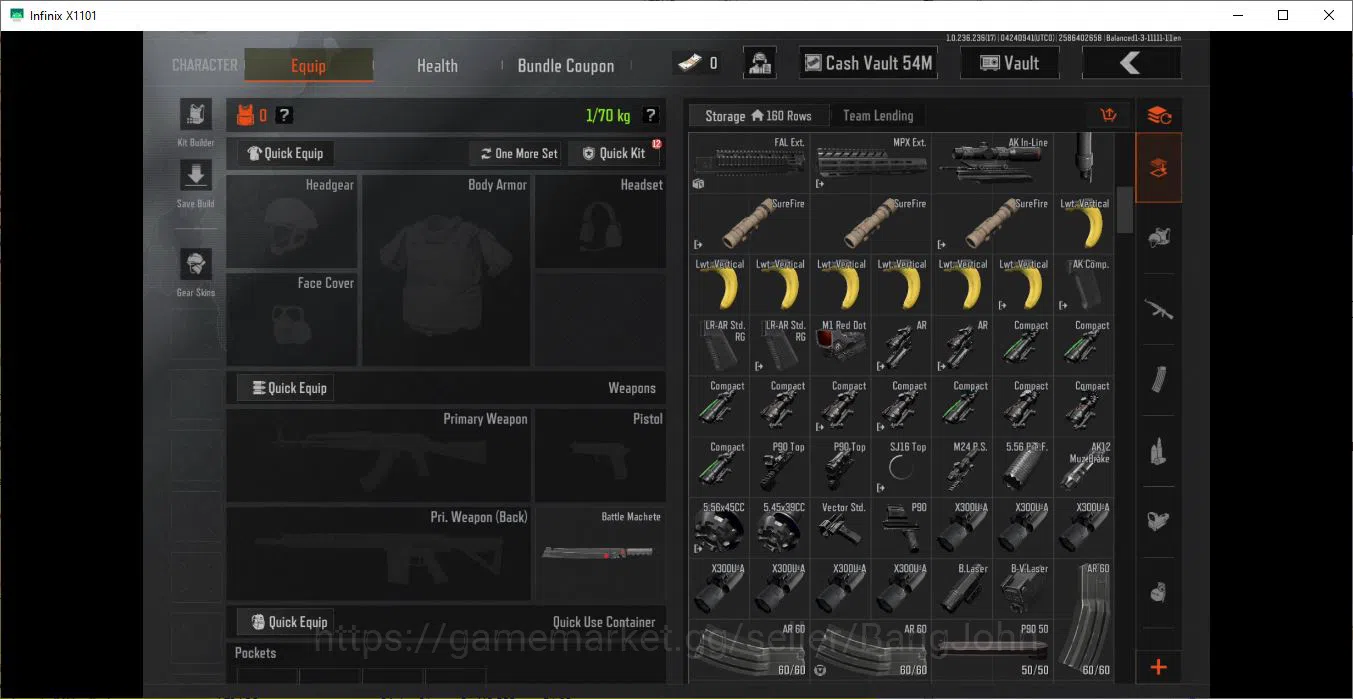Click the storage vertical scrollbar thumb

tap(1125, 208)
